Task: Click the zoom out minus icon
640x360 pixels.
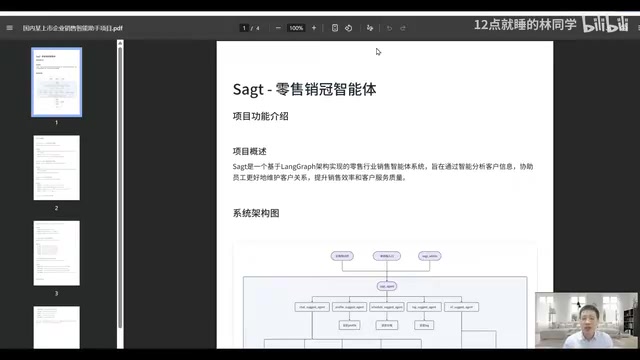Action: coord(278,28)
